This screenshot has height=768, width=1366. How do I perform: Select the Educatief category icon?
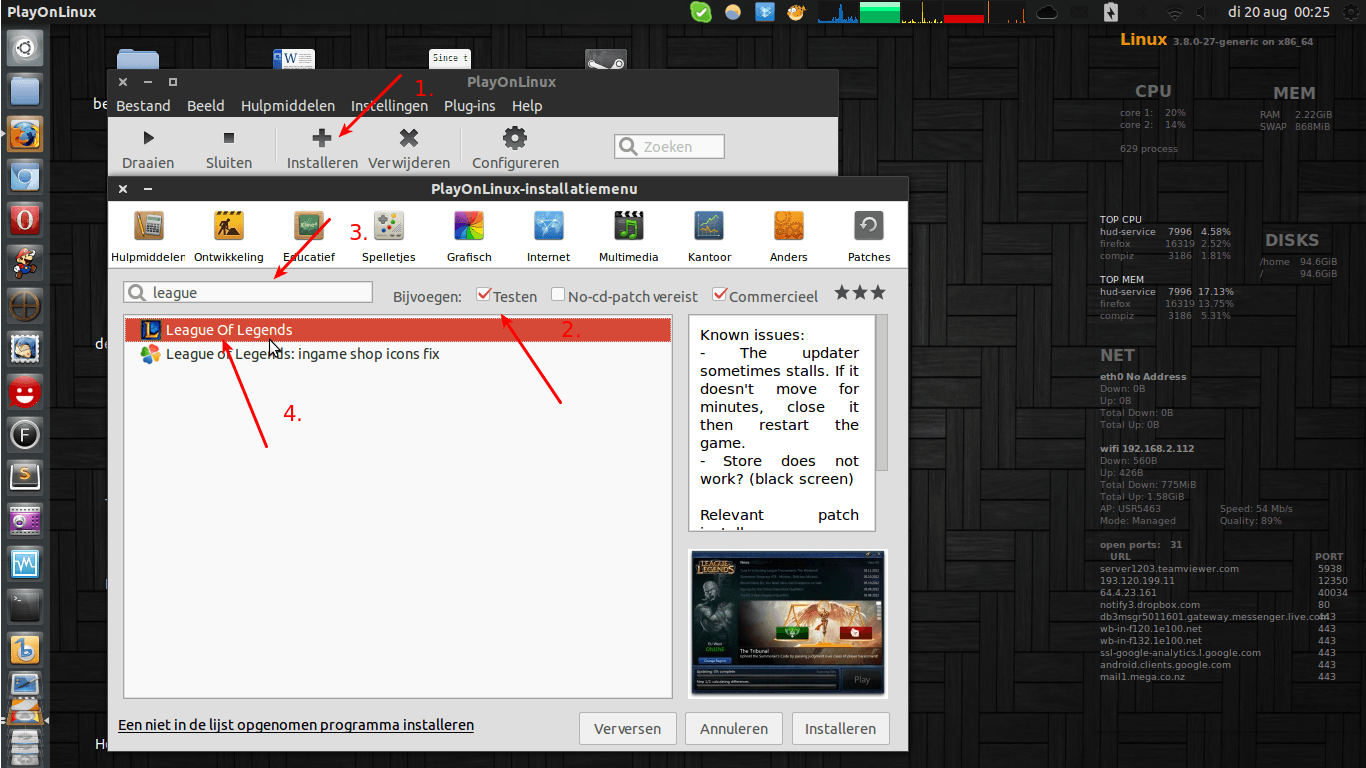(x=309, y=226)
